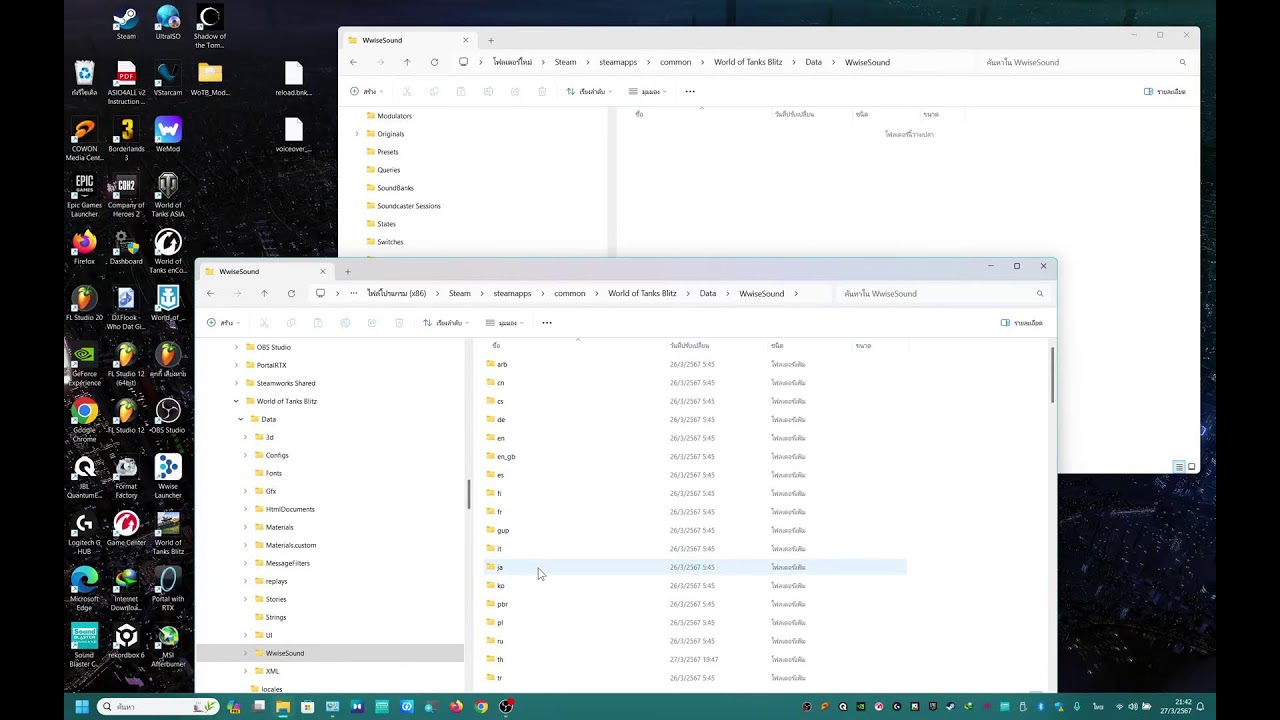
Task: Click Data in the front window breadcrumb
Action: coord(708,294)
